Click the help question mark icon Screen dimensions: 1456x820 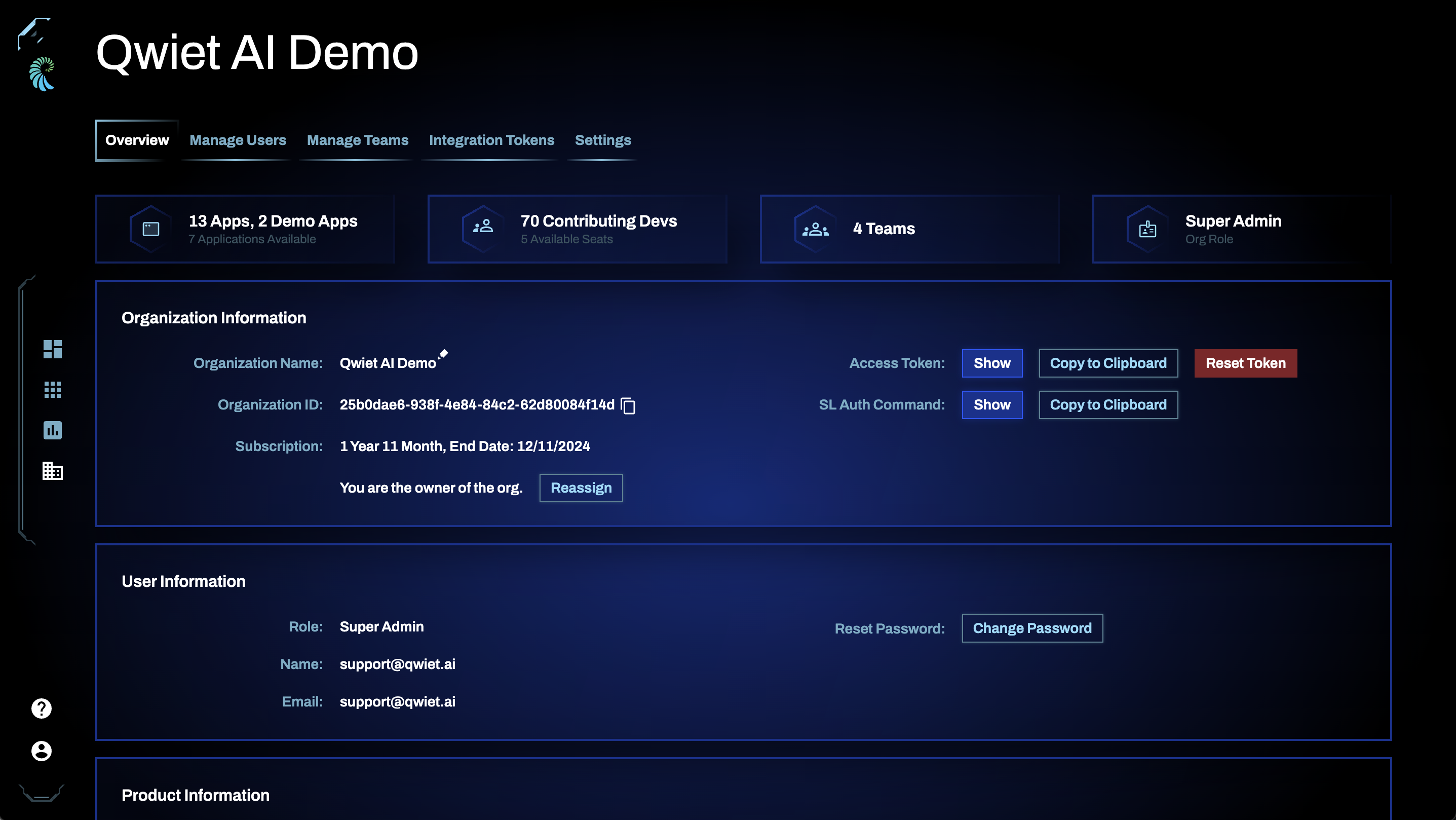pyautogui.click(x=41, y=709)
